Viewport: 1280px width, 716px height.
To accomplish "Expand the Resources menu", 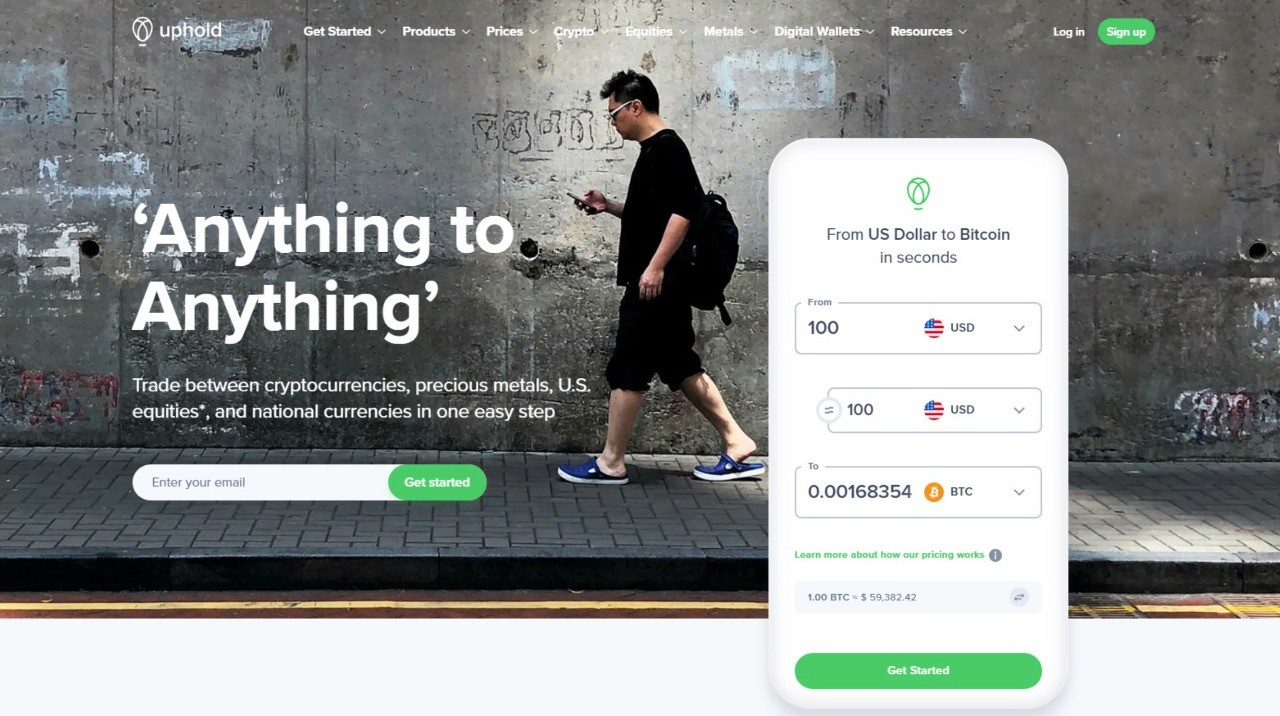I will coord(928,32).
